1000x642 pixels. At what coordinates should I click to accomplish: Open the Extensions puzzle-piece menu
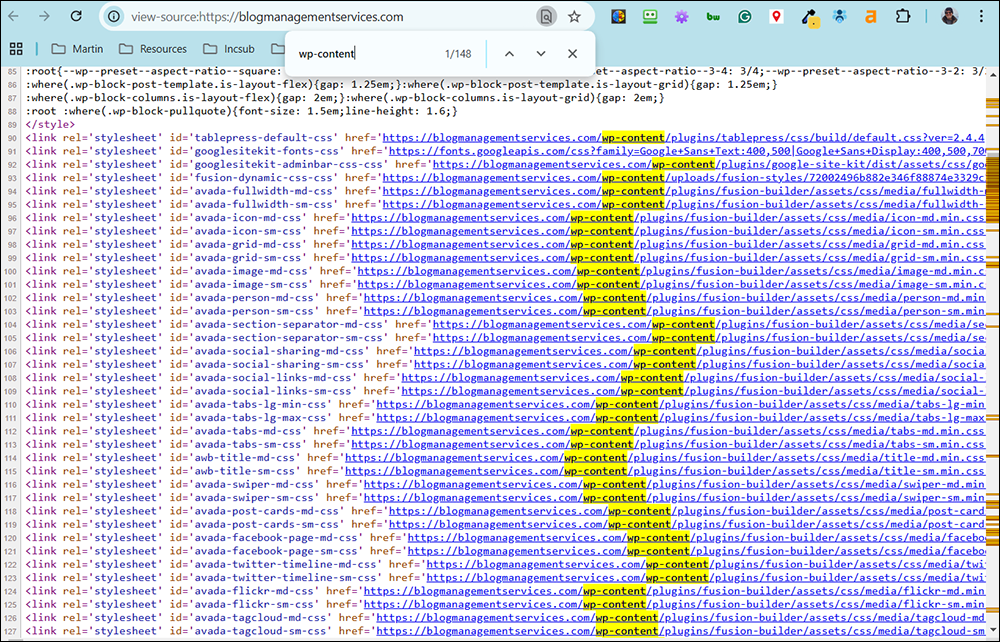[x=903, y=16]
